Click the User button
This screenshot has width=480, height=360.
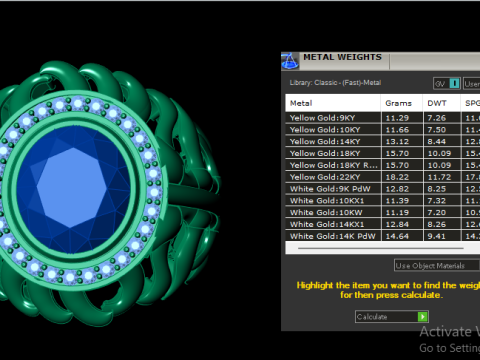point(472,83)
